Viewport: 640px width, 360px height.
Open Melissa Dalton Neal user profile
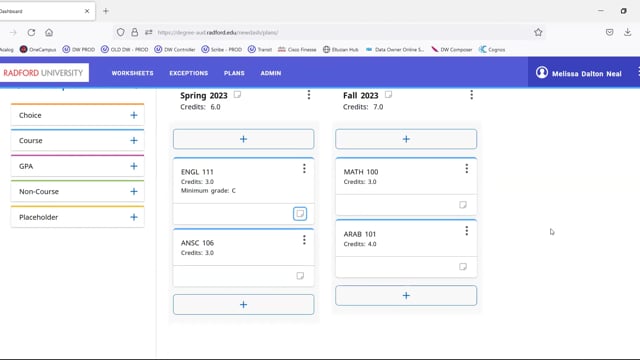click(579, 73)
